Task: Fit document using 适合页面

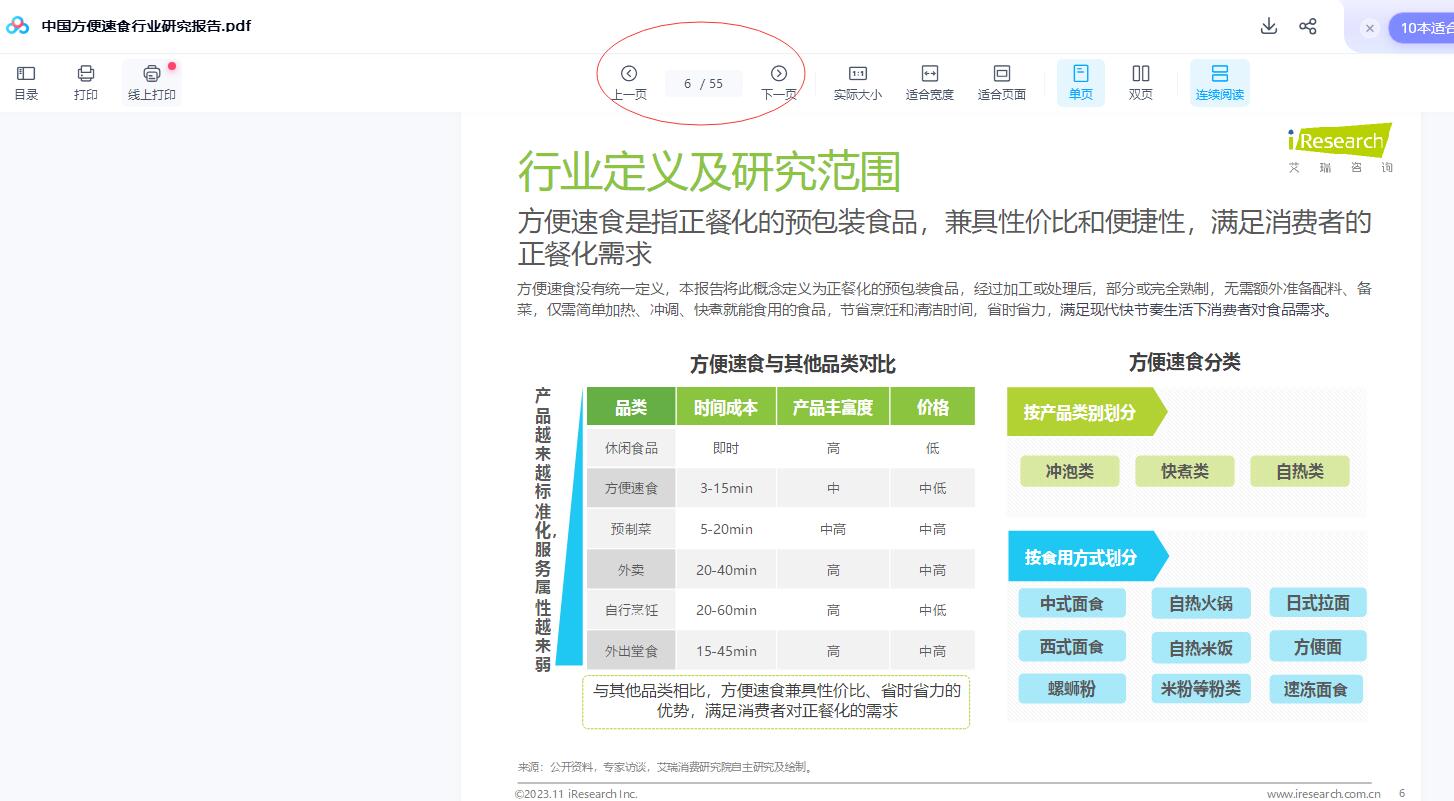Action: click(x=1001, y=83)
